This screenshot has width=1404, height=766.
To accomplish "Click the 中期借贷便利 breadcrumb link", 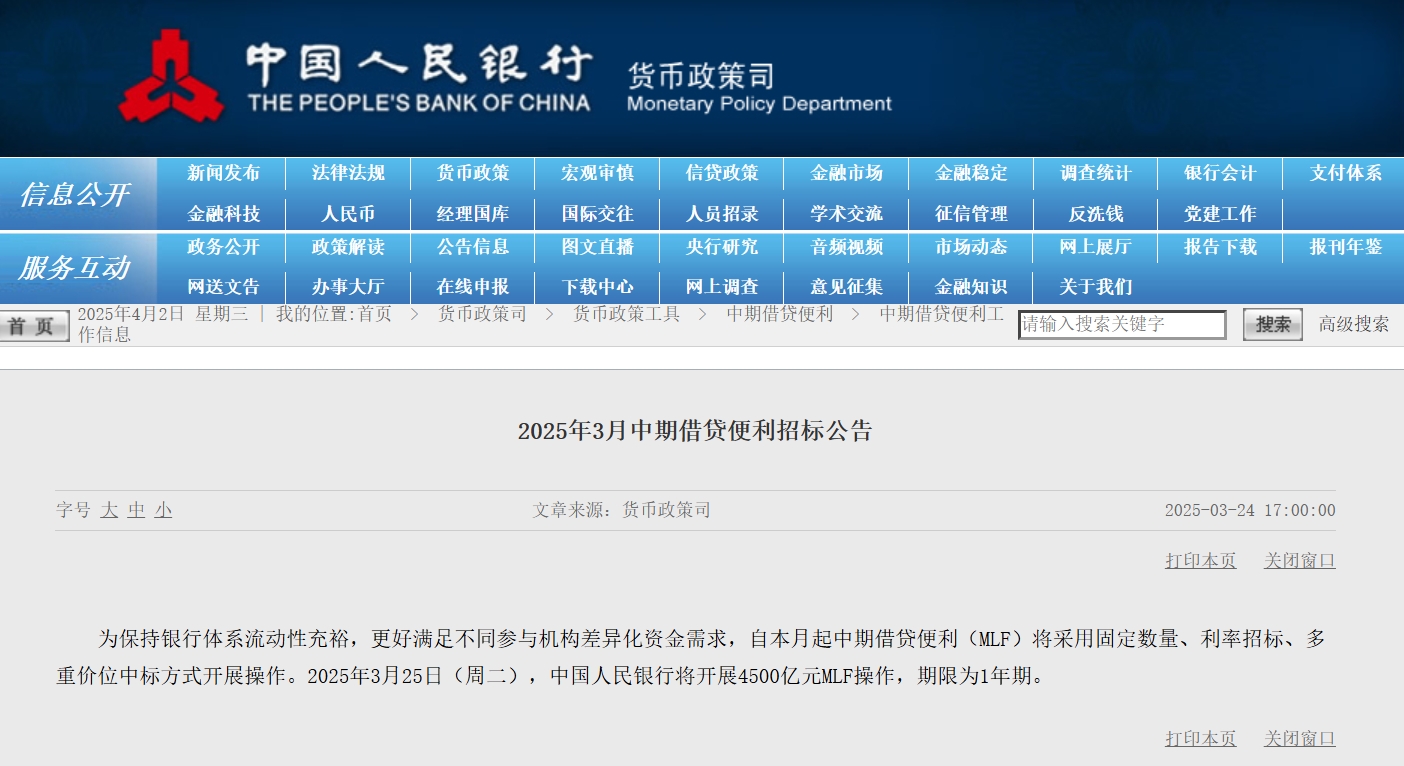I will click(x=779, y=314).
